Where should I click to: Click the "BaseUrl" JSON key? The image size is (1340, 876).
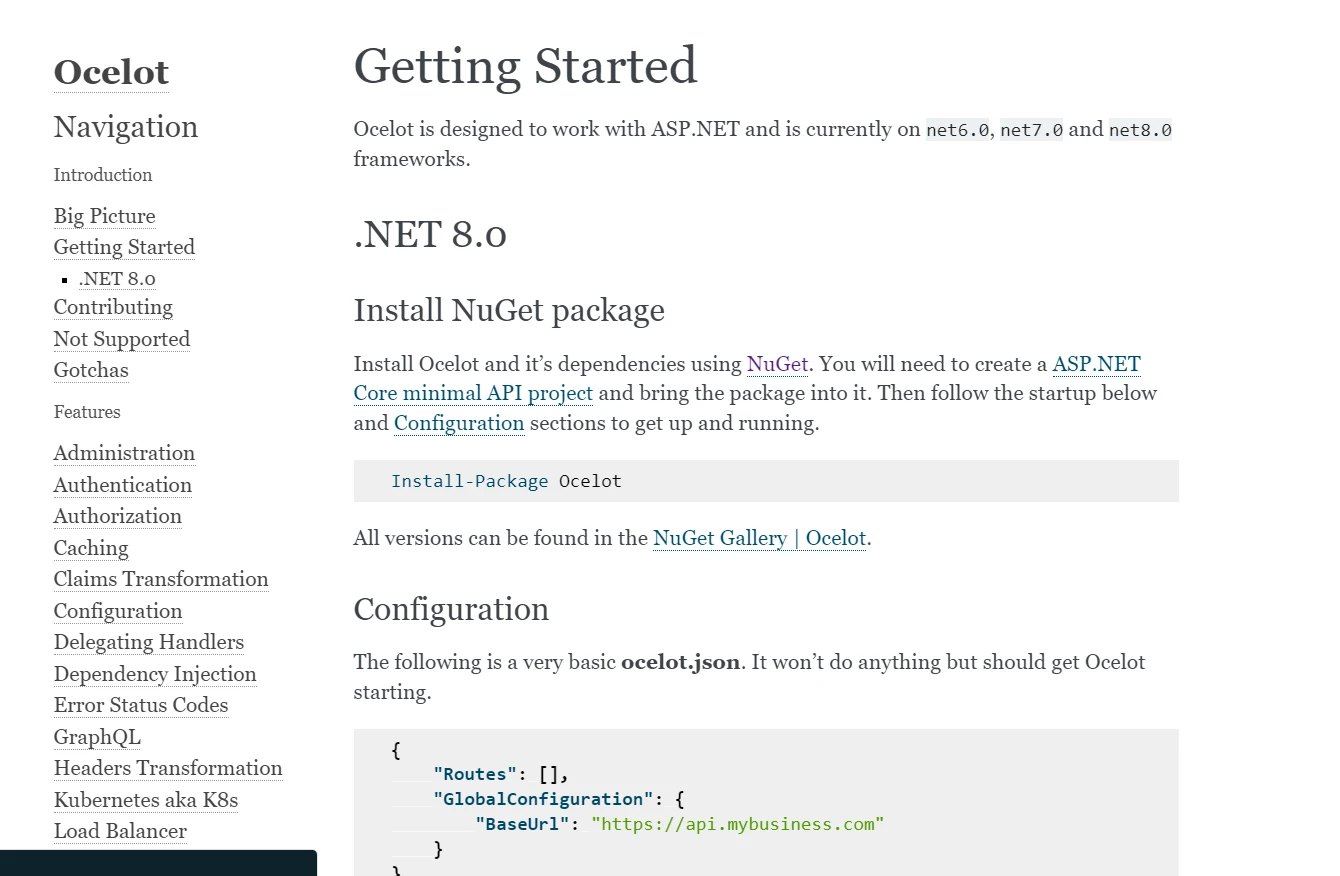[523, 824]
